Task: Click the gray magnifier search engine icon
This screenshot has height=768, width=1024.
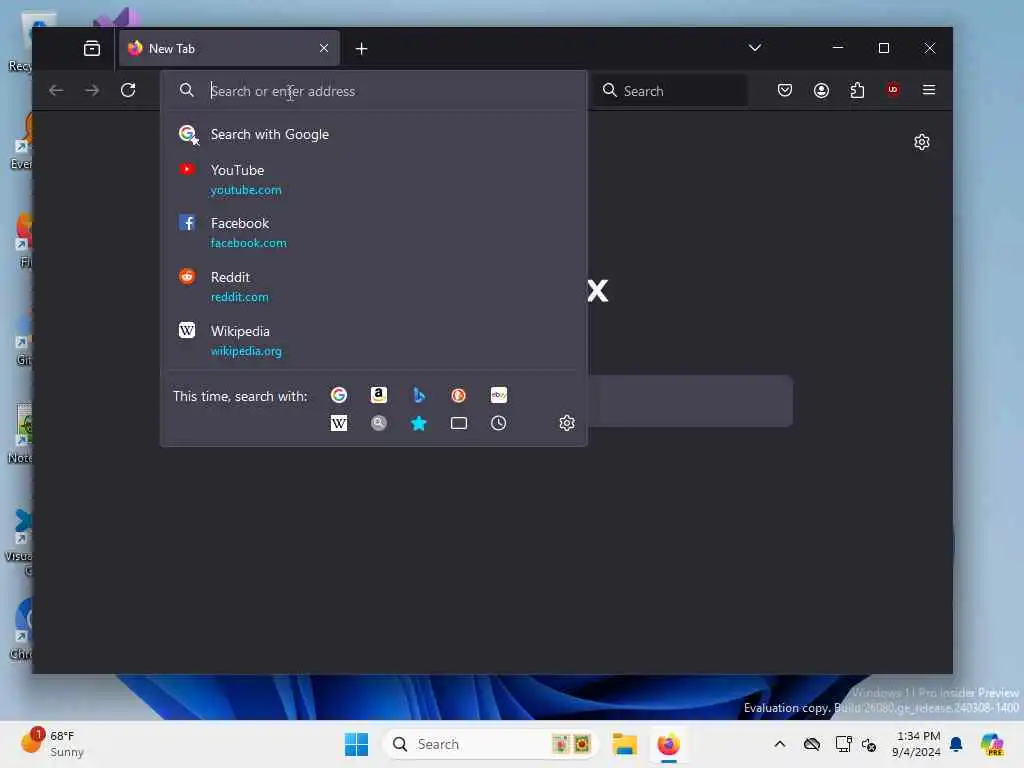Action: tap(379, 423)
